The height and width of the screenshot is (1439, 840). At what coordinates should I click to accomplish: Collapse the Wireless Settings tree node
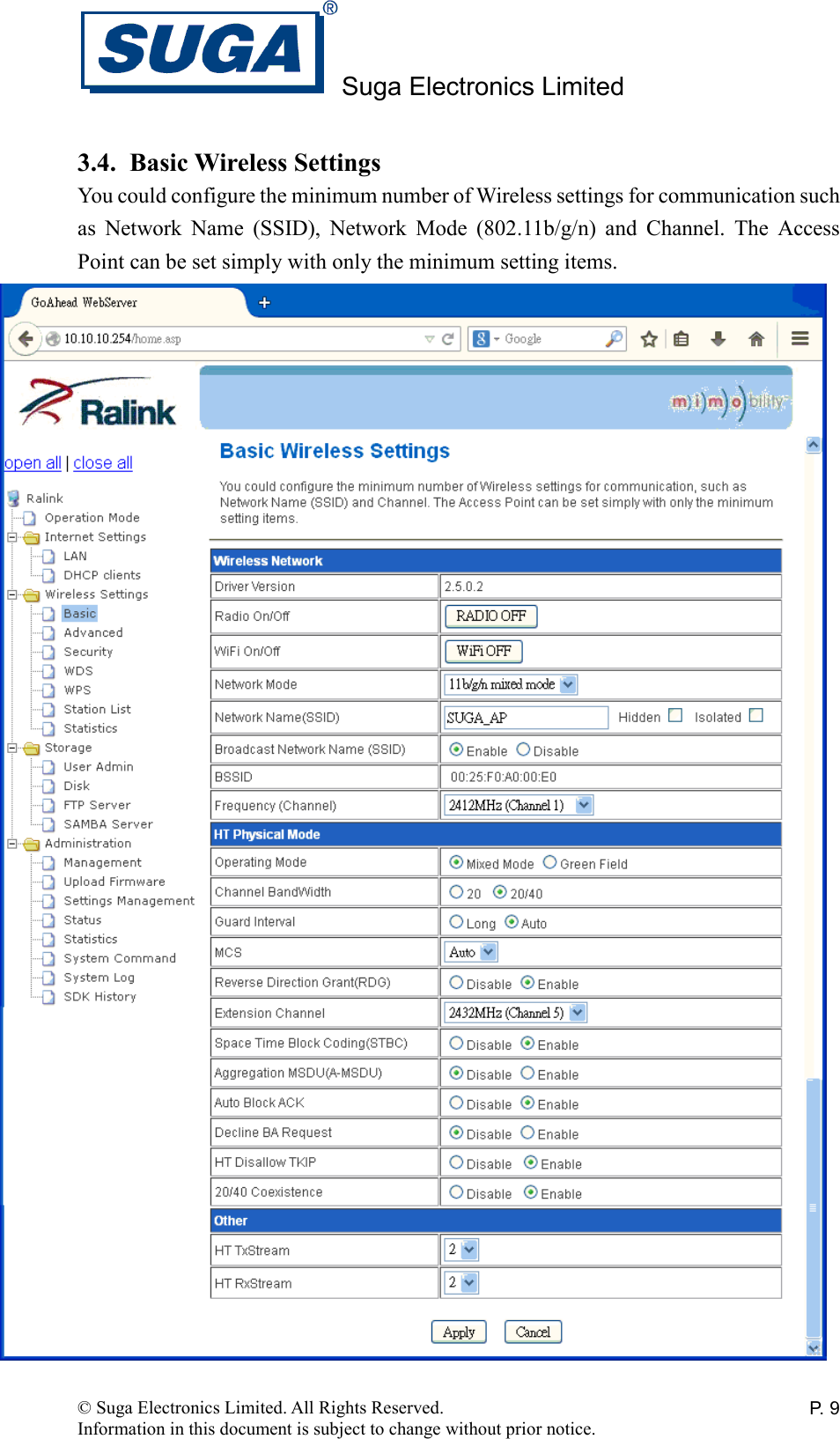pos(12,595)
